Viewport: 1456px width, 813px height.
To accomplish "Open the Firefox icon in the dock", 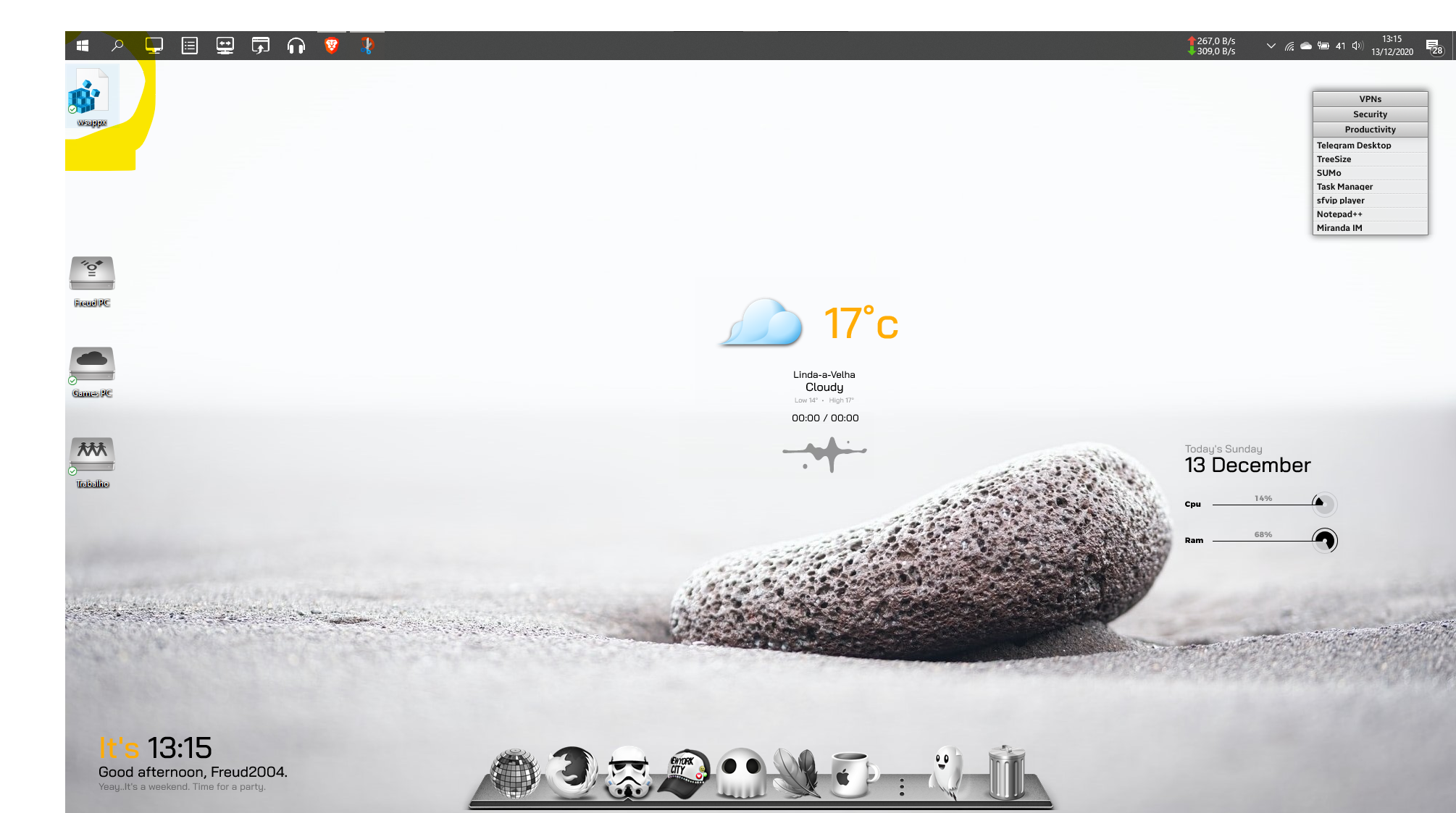I will click(x=572, y=772).
